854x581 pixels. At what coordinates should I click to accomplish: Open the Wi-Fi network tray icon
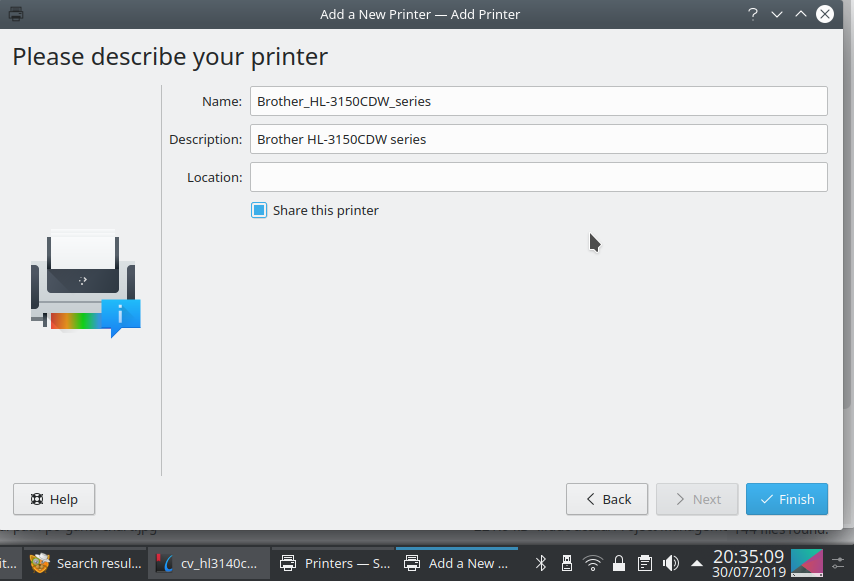(593, 563)
